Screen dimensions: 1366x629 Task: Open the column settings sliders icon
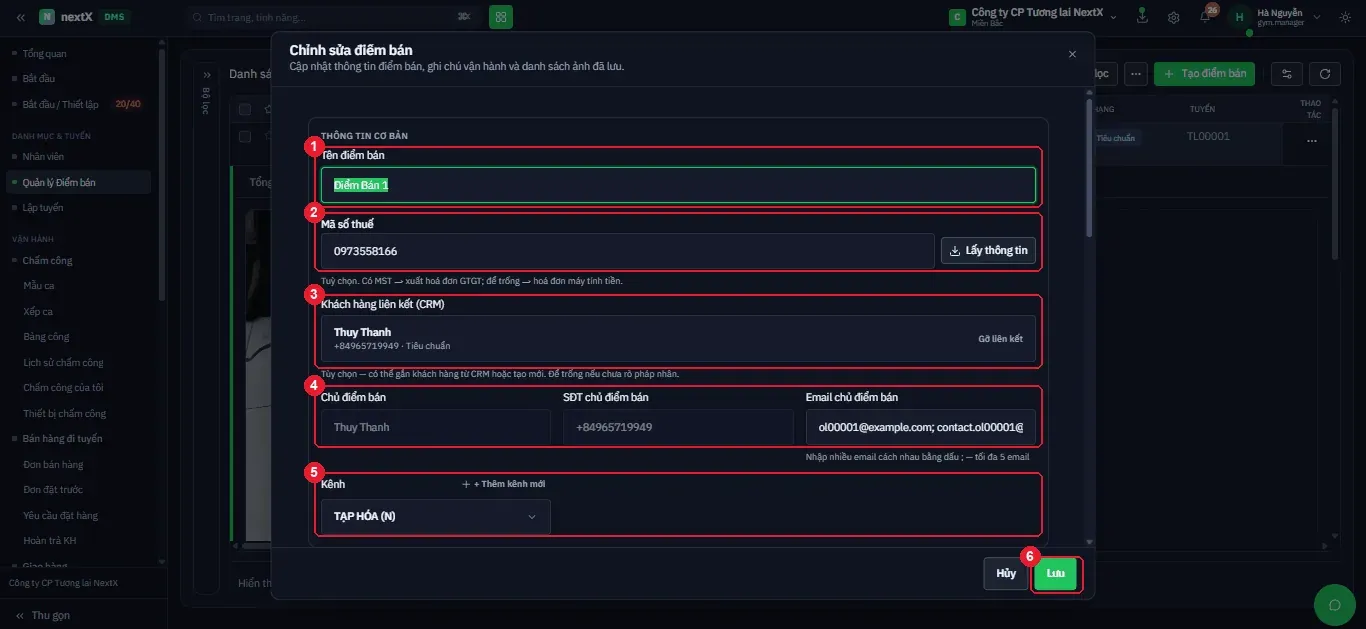pos(1287,74)
